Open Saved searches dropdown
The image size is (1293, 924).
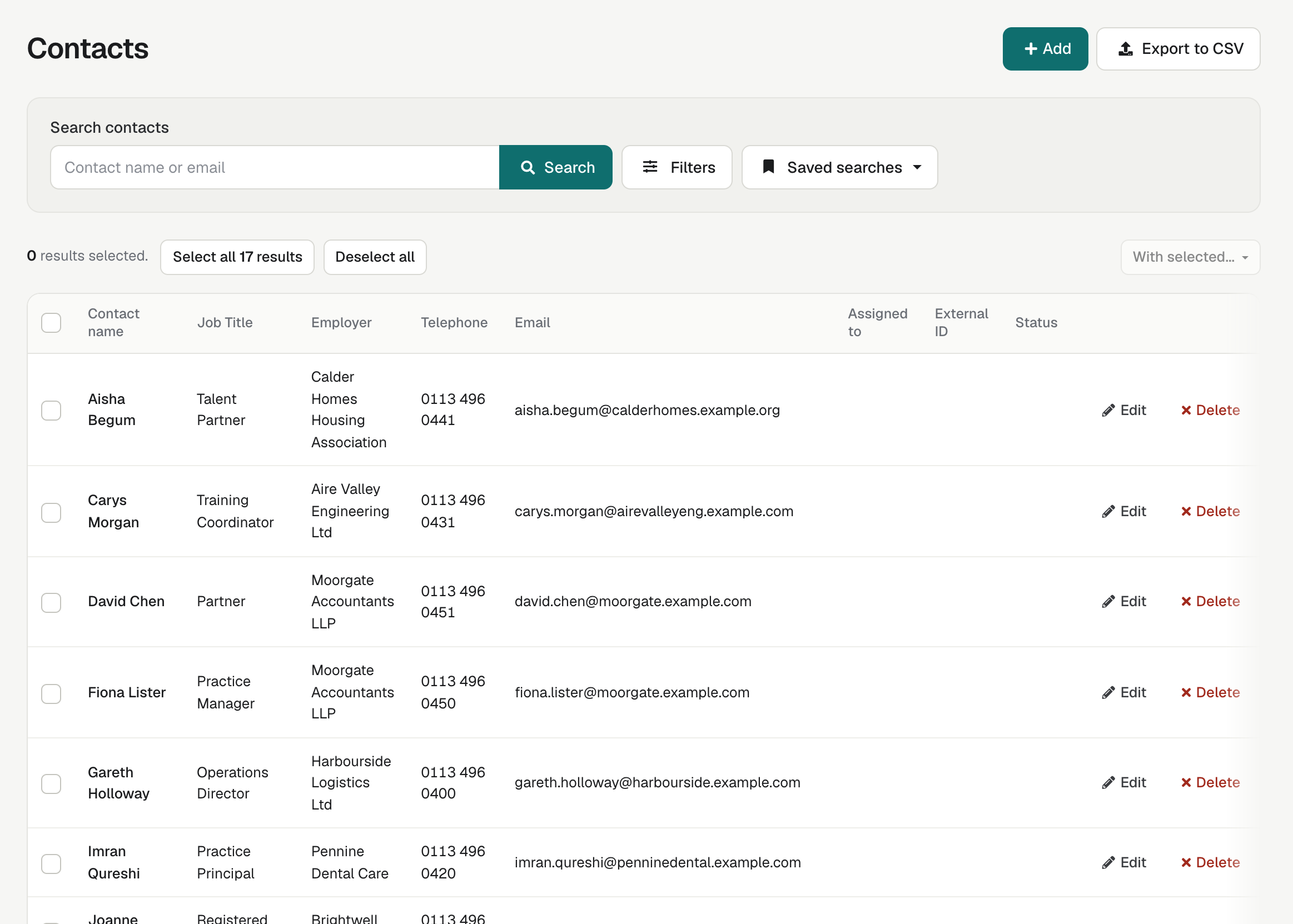[x=839, y=167]
